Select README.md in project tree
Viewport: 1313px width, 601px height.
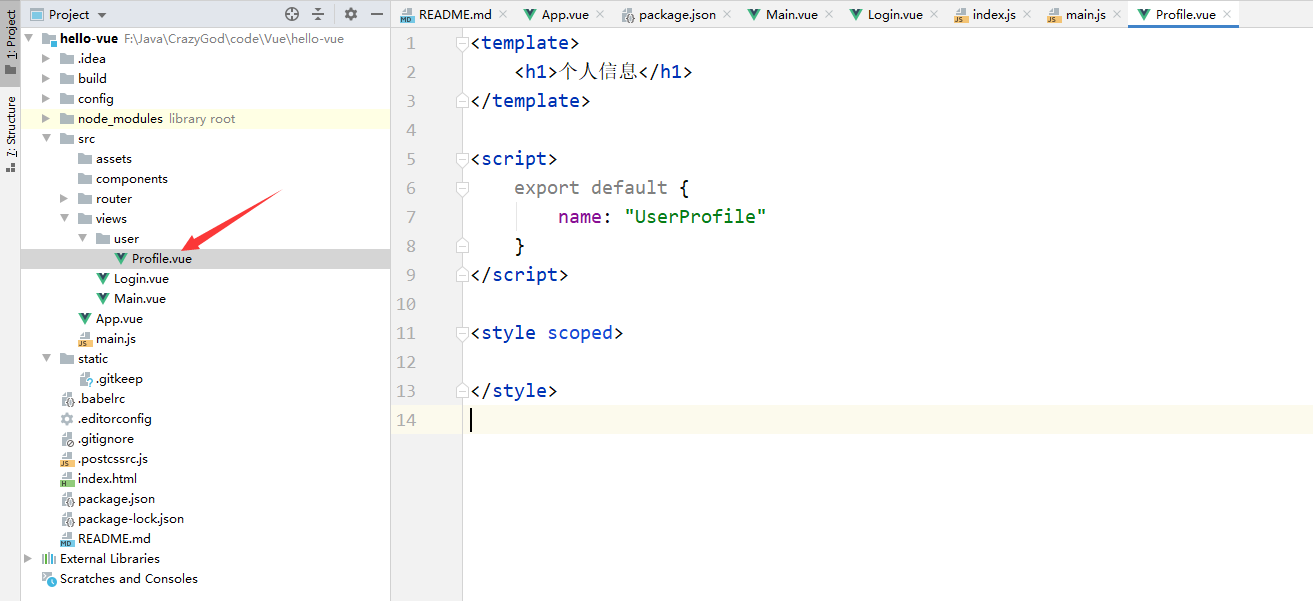[114, 539]
